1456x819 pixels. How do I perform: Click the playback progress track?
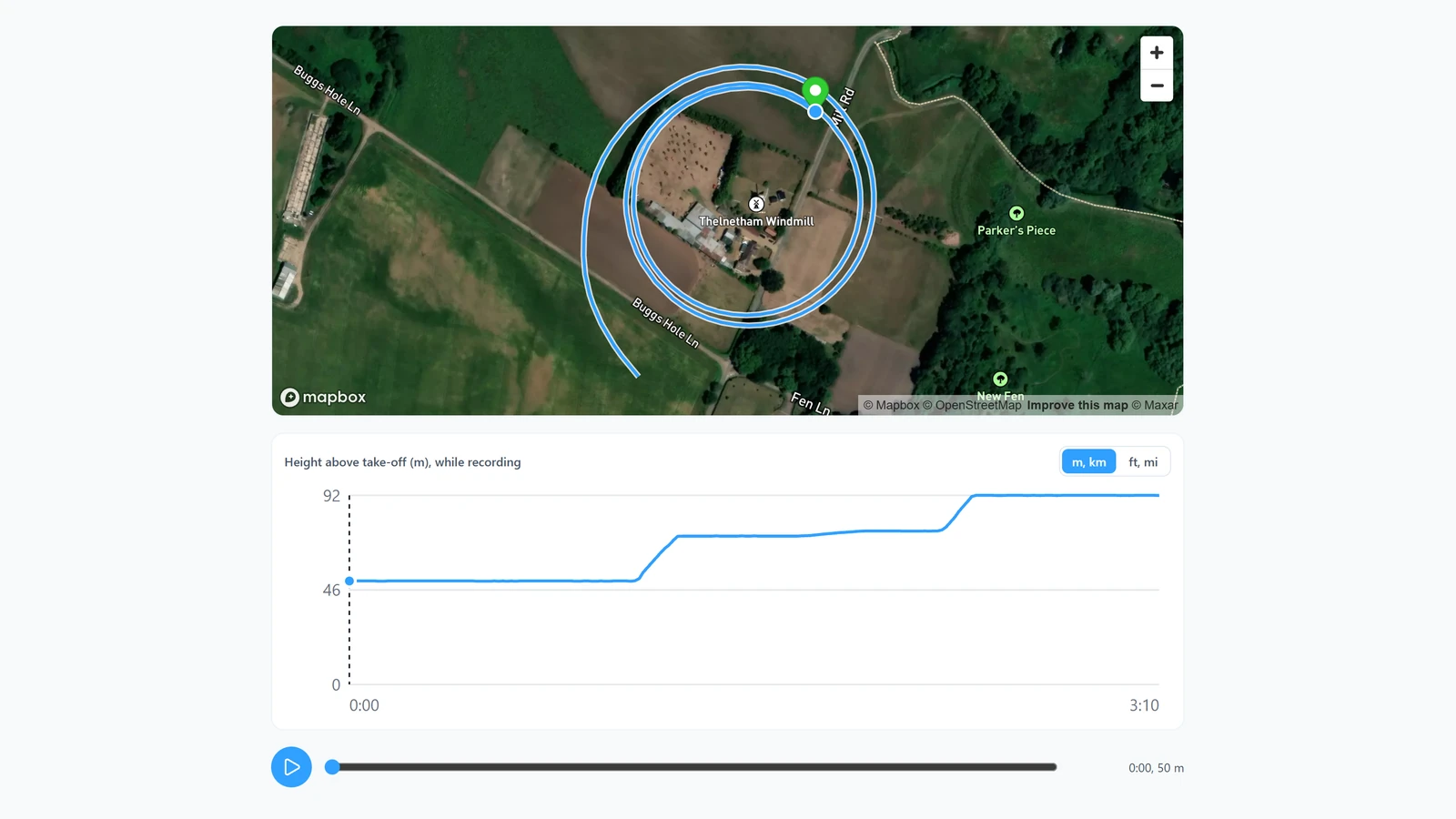point(694,767)
